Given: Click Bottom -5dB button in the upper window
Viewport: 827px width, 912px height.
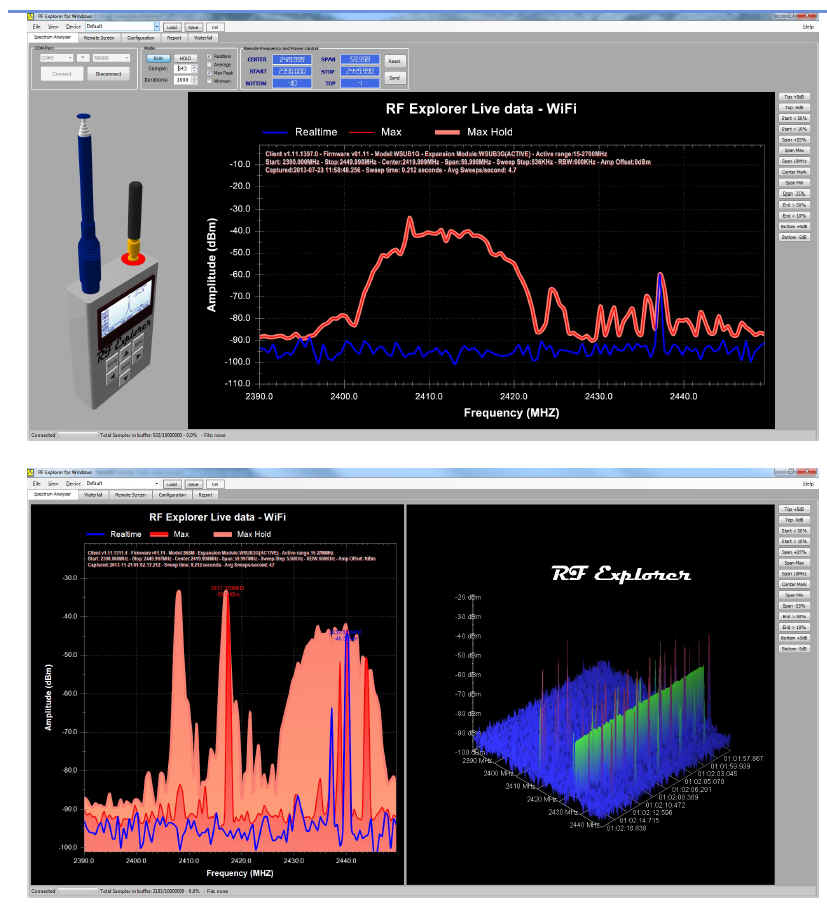Looking at the screenshot, I should (x=794, y=237).
